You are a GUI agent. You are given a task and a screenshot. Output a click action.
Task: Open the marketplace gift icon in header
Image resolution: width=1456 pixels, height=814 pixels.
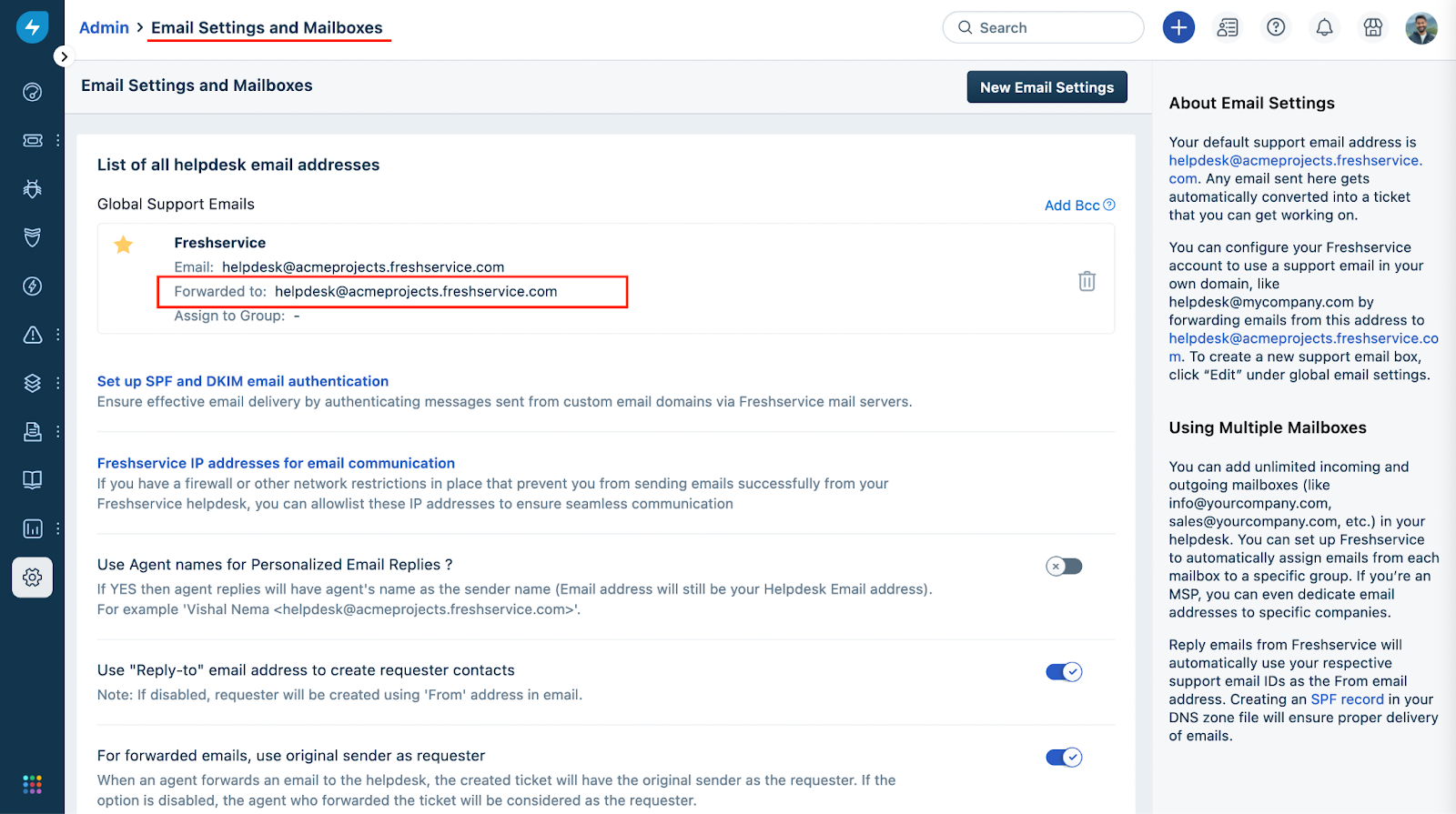pos(1373,27)
